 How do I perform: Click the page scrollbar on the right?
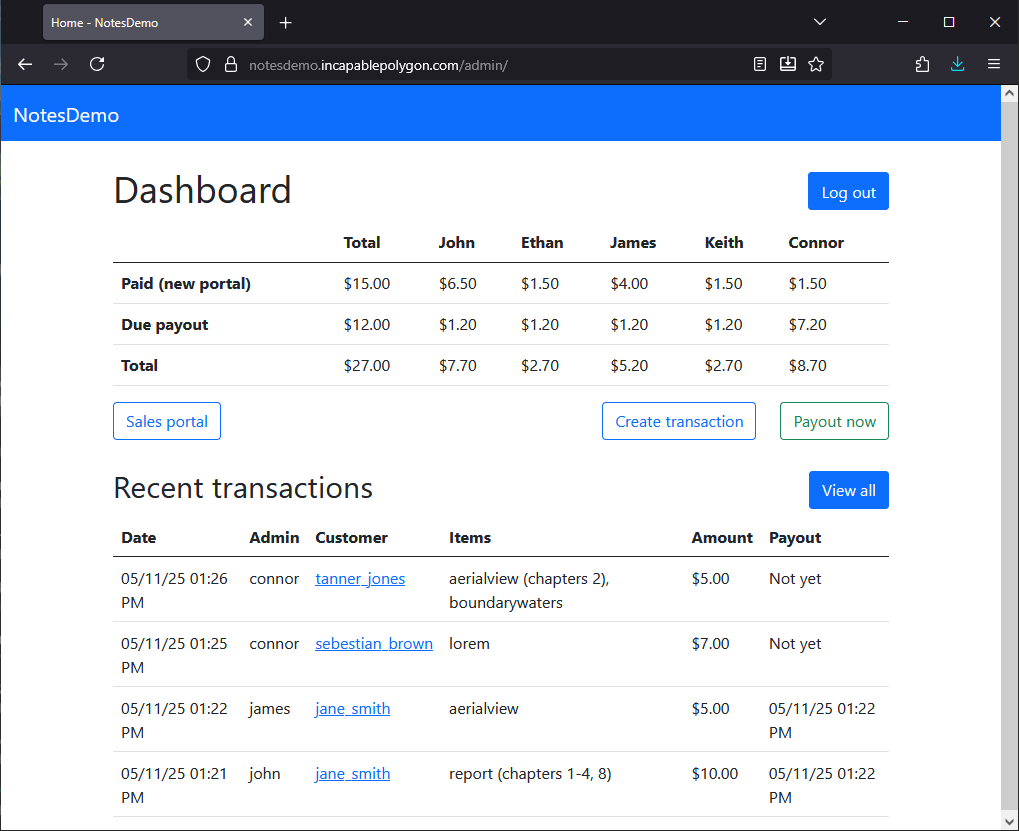[1010, 400]
